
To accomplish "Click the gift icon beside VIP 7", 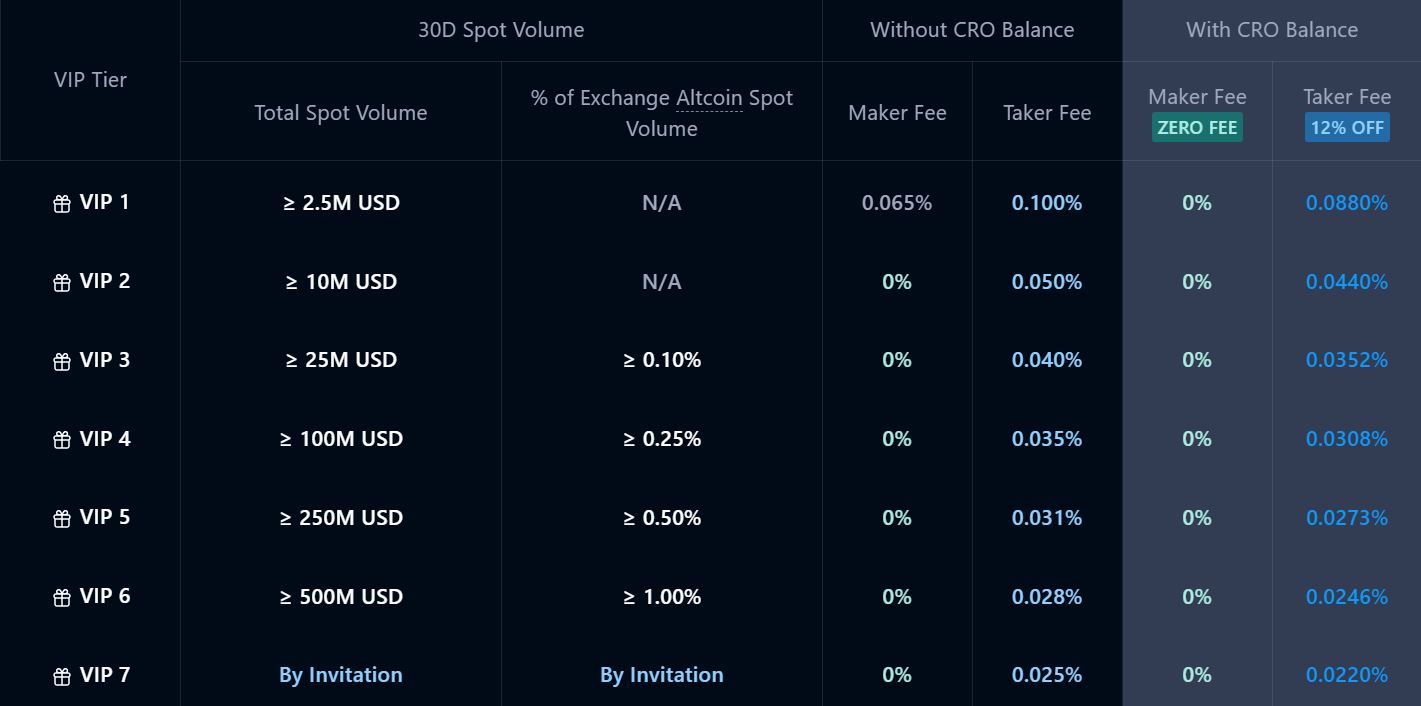I will [62, 677].
